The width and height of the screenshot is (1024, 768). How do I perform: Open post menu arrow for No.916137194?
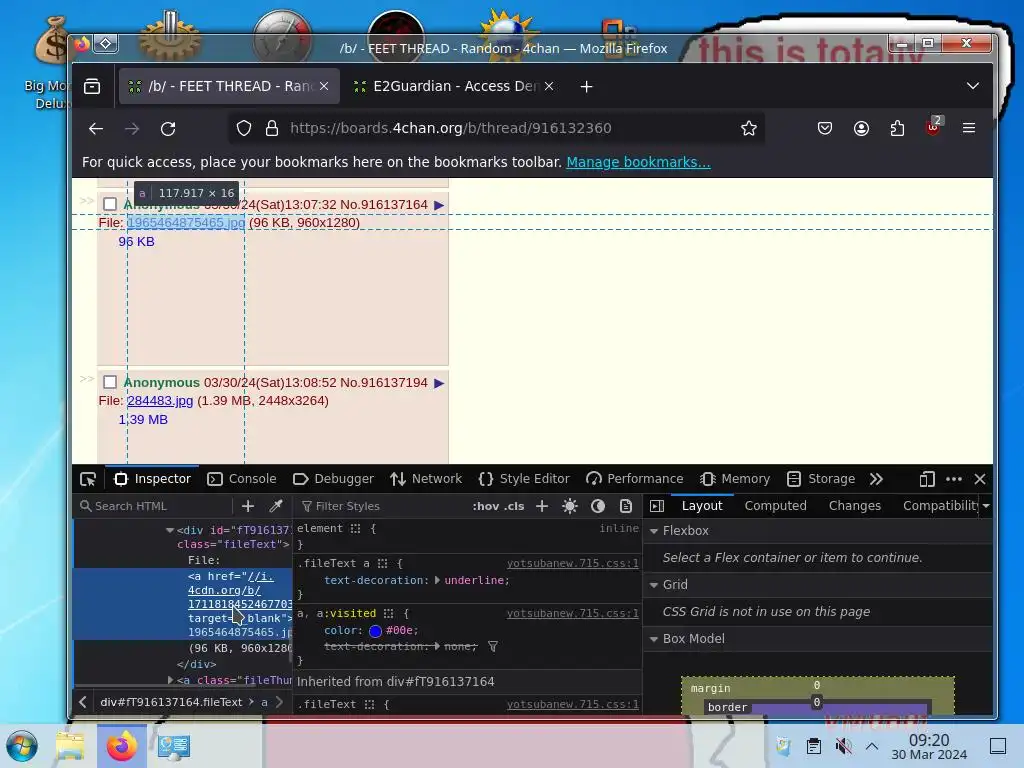[x=439, y=383]
